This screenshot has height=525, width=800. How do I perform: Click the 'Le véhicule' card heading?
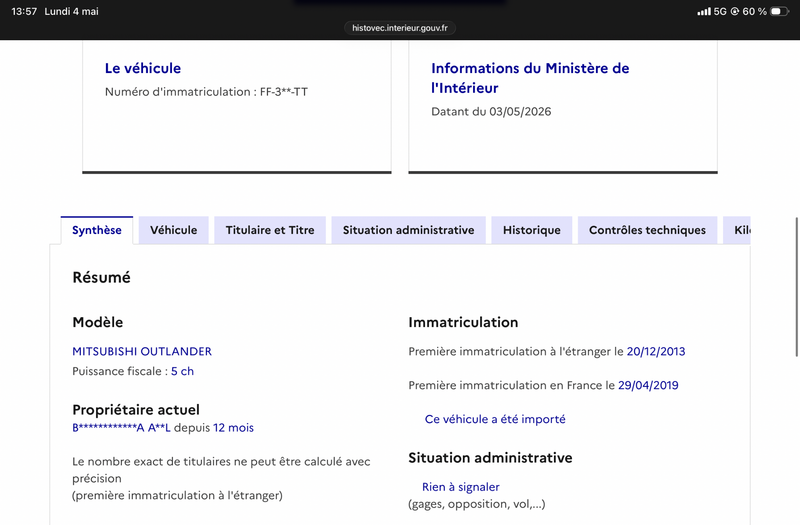point(143,68)
